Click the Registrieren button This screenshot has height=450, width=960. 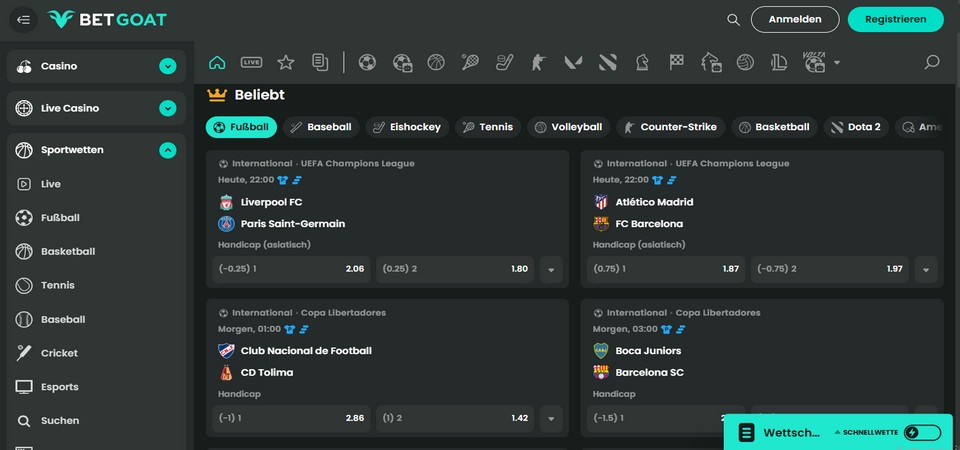[896, 20]
